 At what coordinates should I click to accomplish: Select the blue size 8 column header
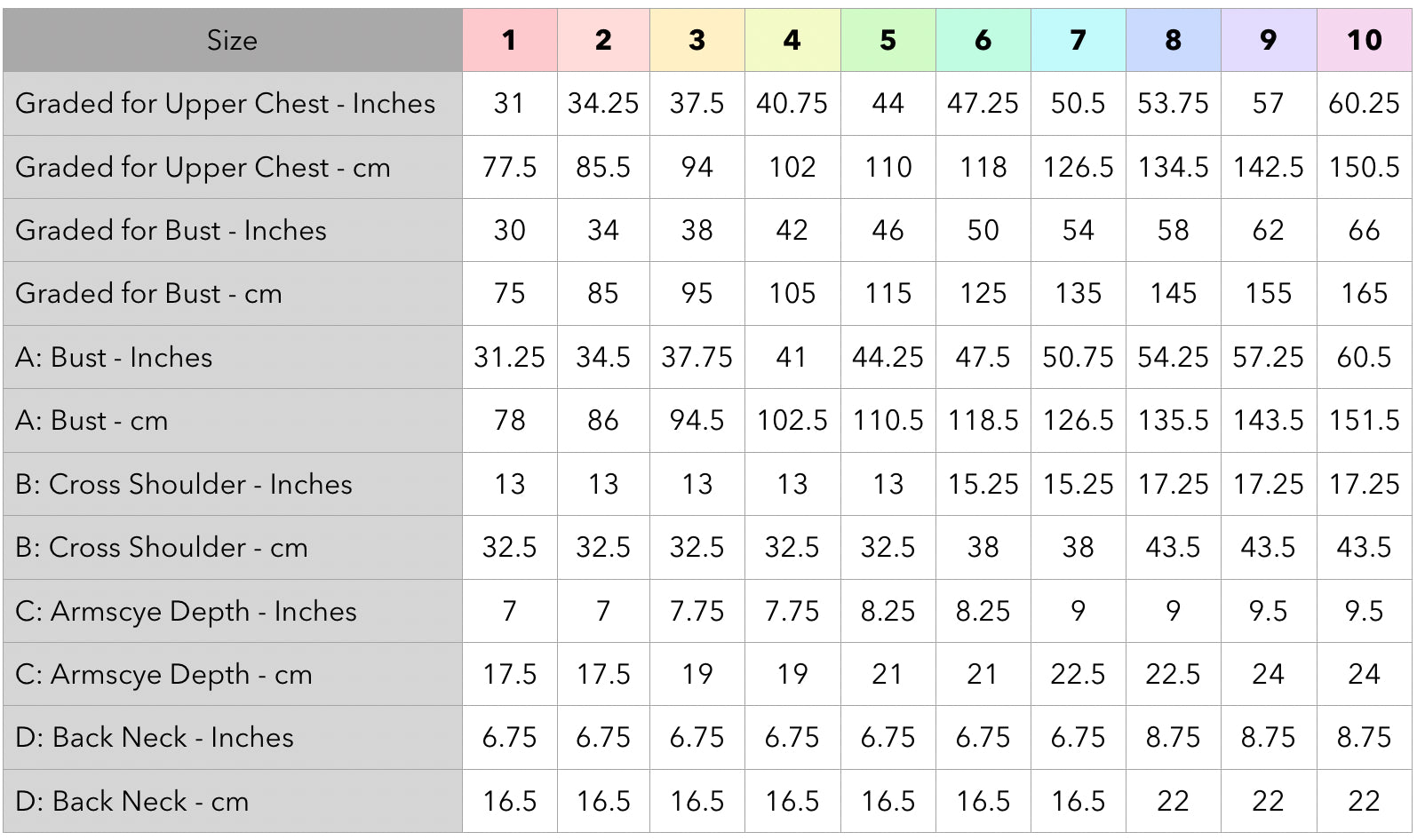click(x=1173, y=40)
